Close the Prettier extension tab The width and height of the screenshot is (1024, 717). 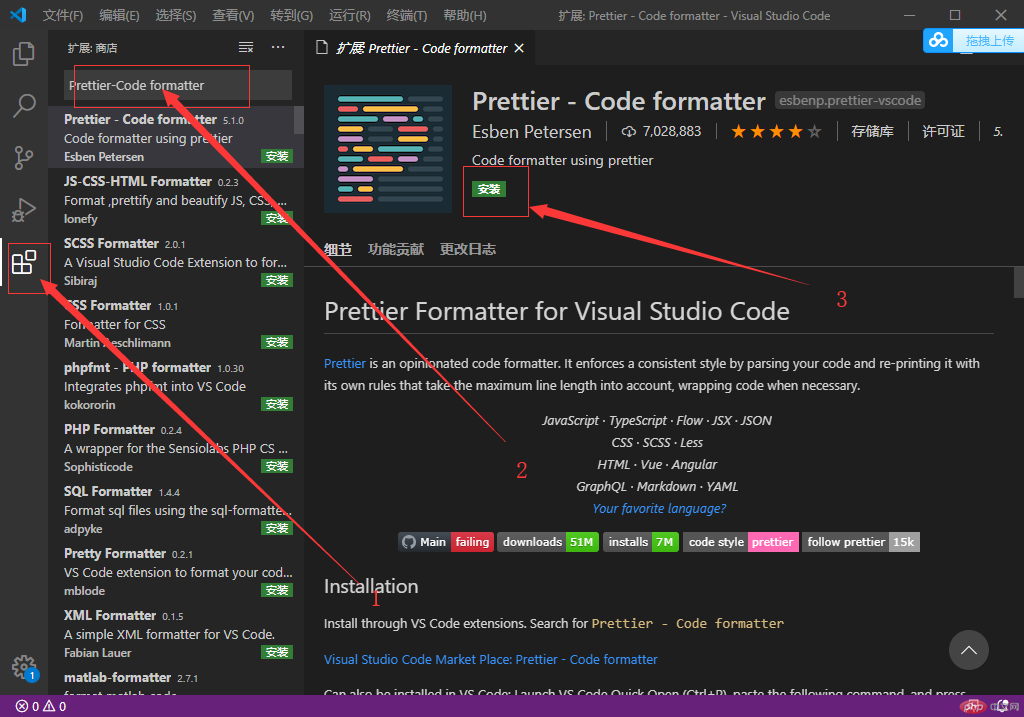pyautogui.click(x=519, y=48)
